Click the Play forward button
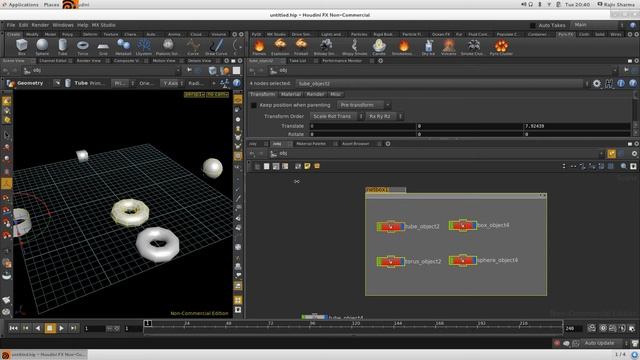The width and height of the screenshot is (640, 360). coord(61,328)
